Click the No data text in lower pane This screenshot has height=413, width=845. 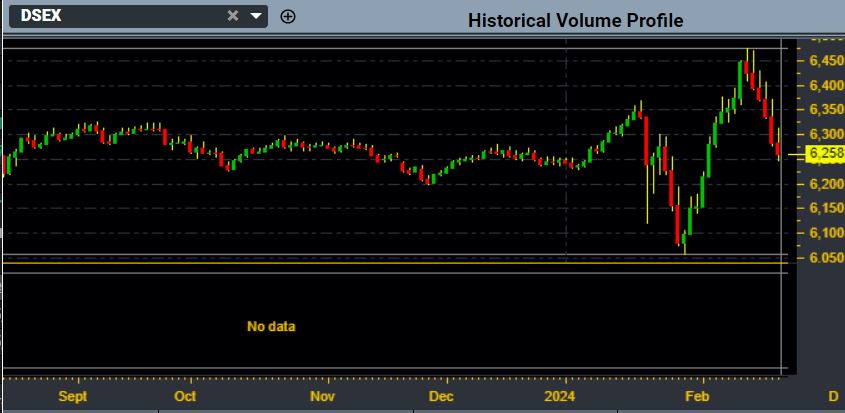pyautogui.click(x=271, y=326)
